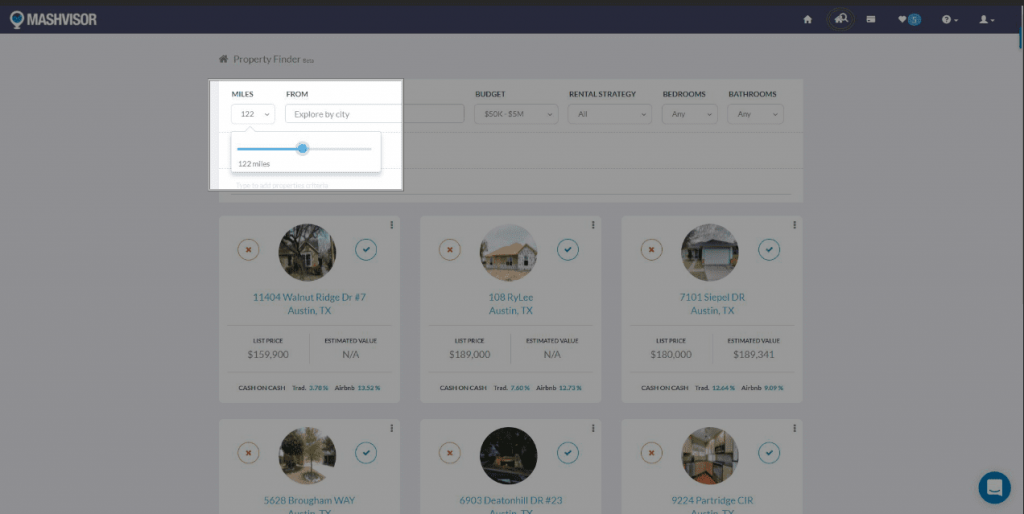This screenshot has height=514, width=1024.
Task: Expand the Bedrooms dropdown
Action: (x=689, y=114)
